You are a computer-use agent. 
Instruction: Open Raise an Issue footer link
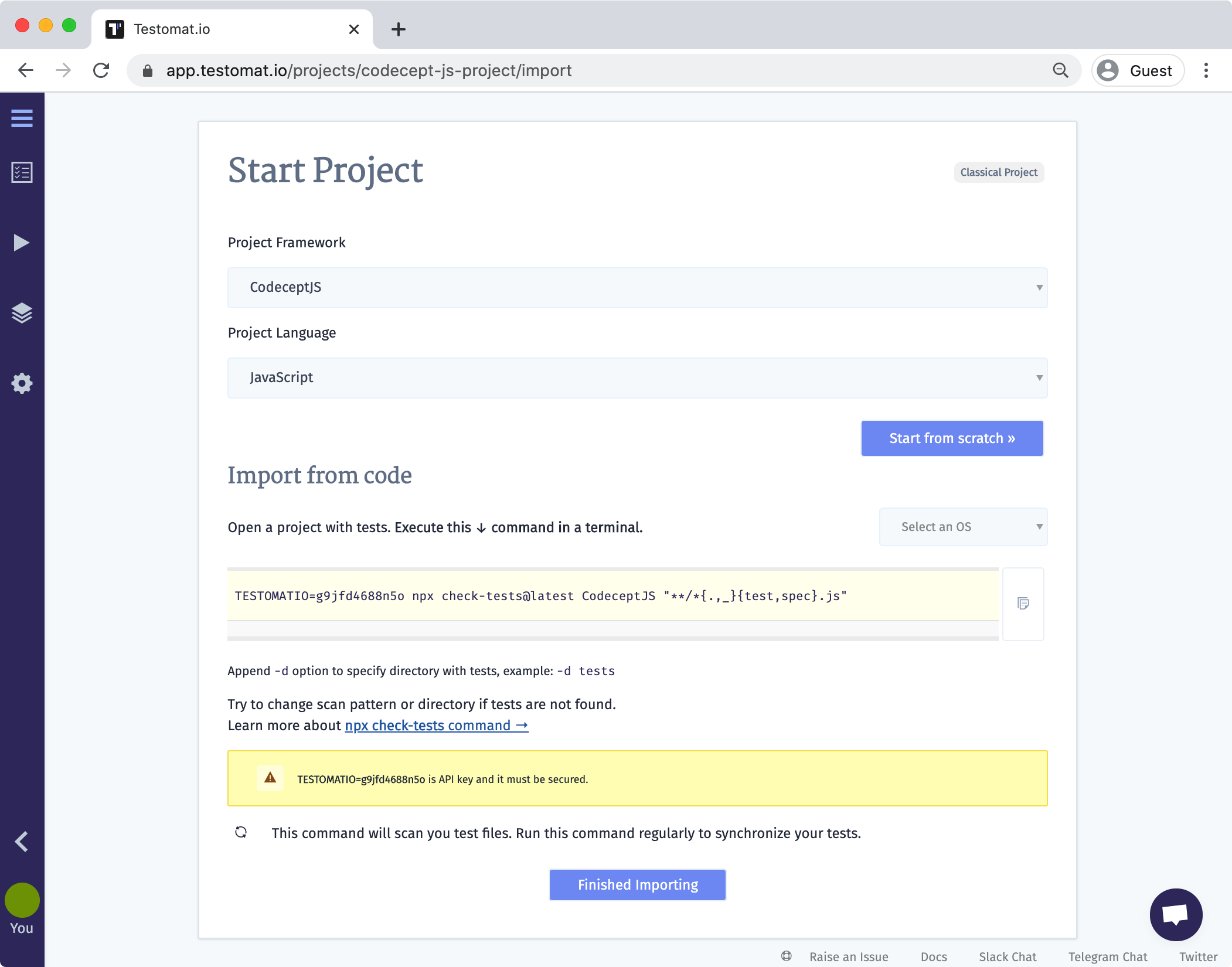tap(849, 956)
